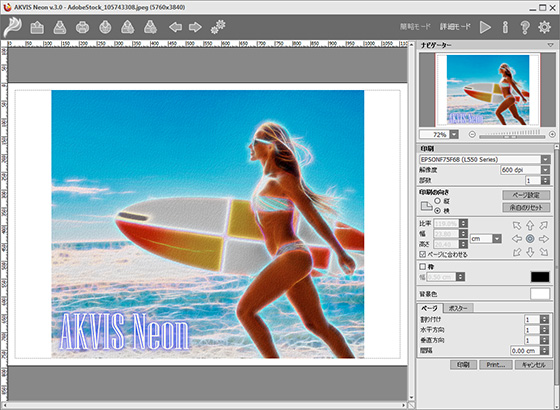This screenshot has height=410, width=560.
Task: Click the AKVIS home logo icon
Action: pyautogui.click(x=12, y=27)
